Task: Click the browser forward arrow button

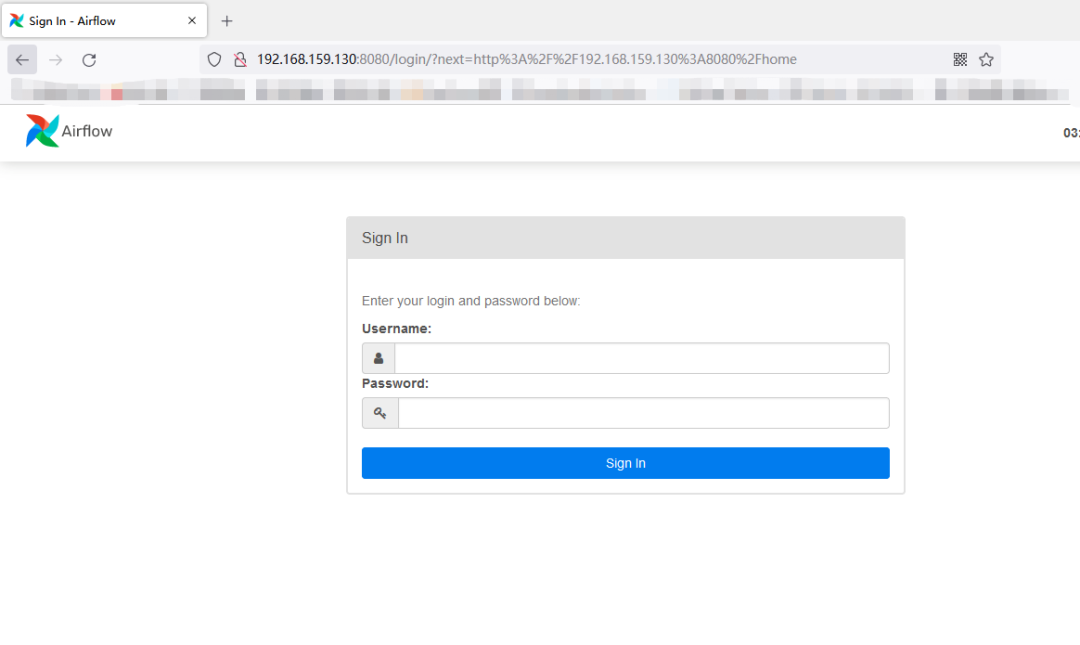Action: tap(56, 60)
